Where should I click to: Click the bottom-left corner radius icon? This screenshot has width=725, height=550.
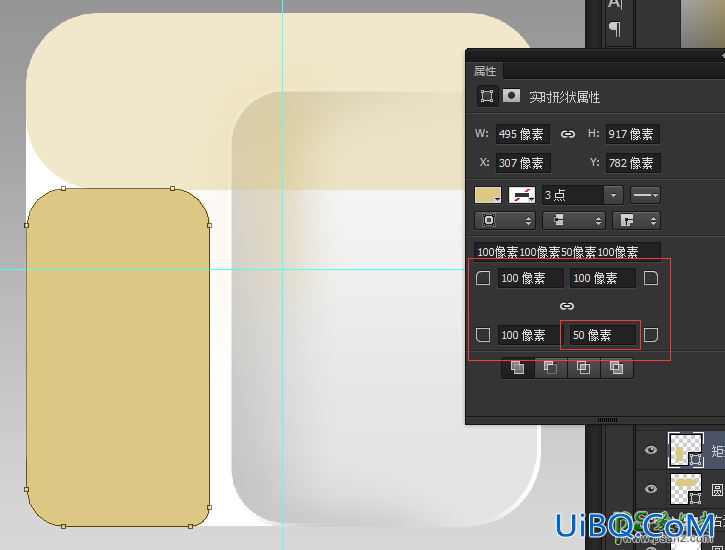[483, 335]
